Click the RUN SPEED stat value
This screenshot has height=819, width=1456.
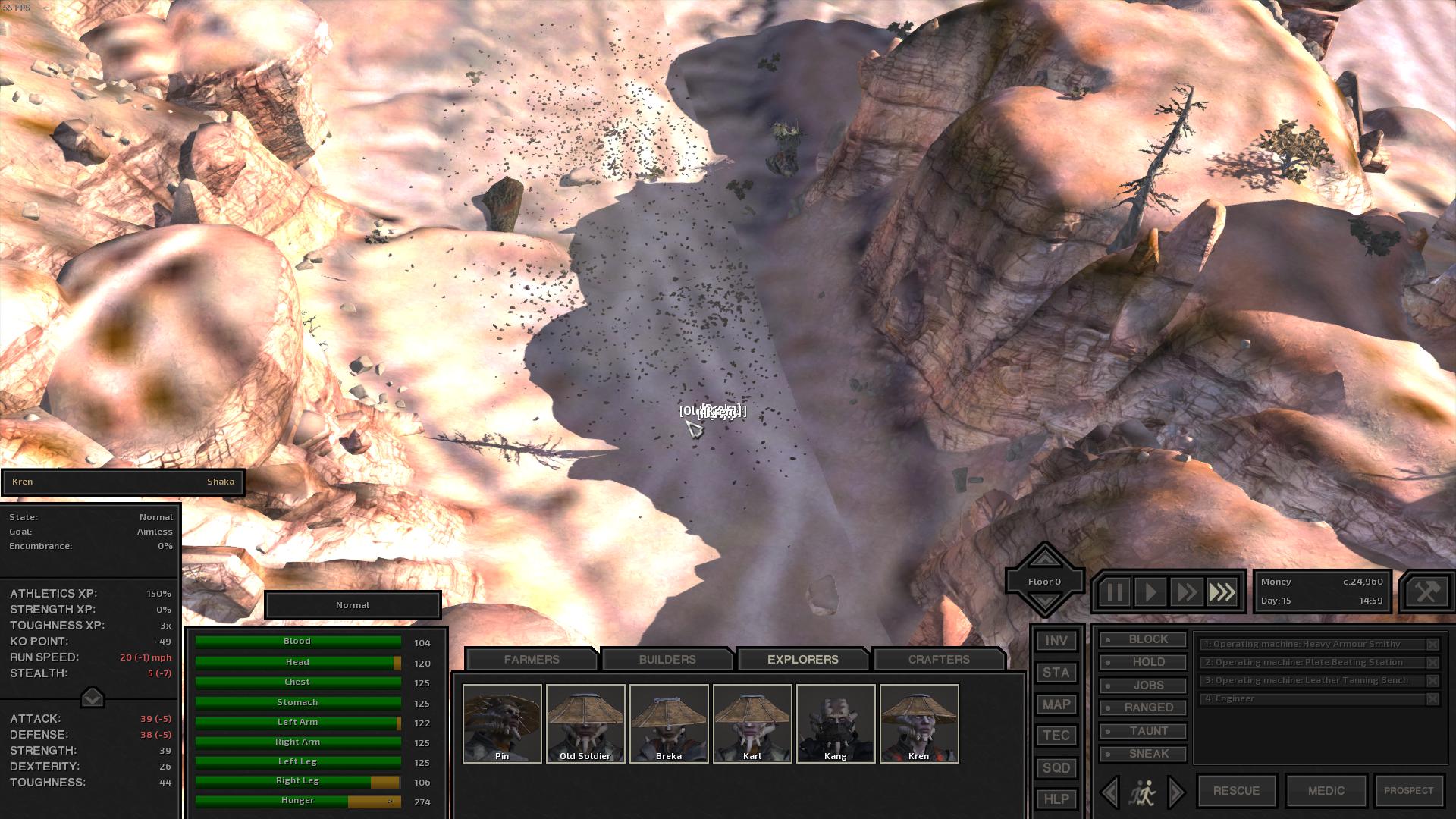146,657
